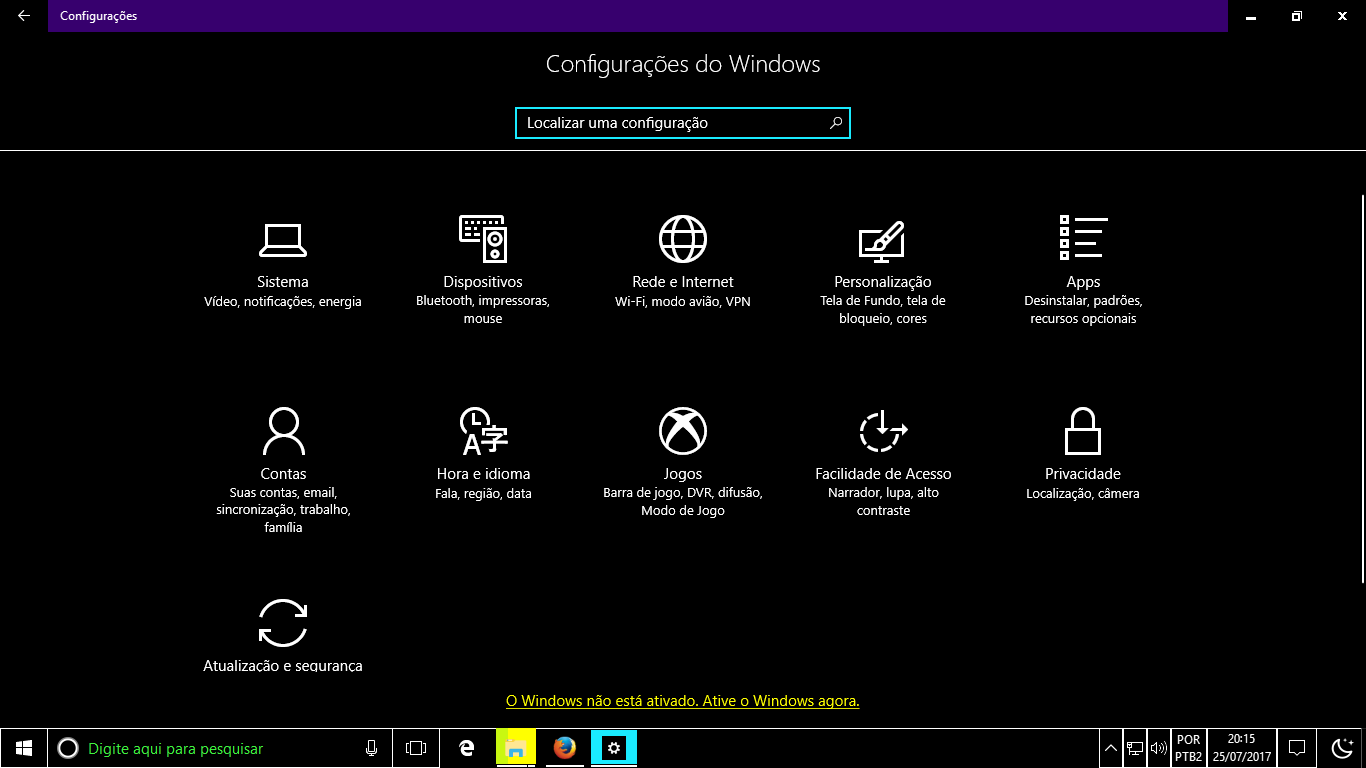Click the Dispositivos label
Image resolution: width=1366 pixels, height=768 pixels.
pyautogui.click(x=483, y=282)
